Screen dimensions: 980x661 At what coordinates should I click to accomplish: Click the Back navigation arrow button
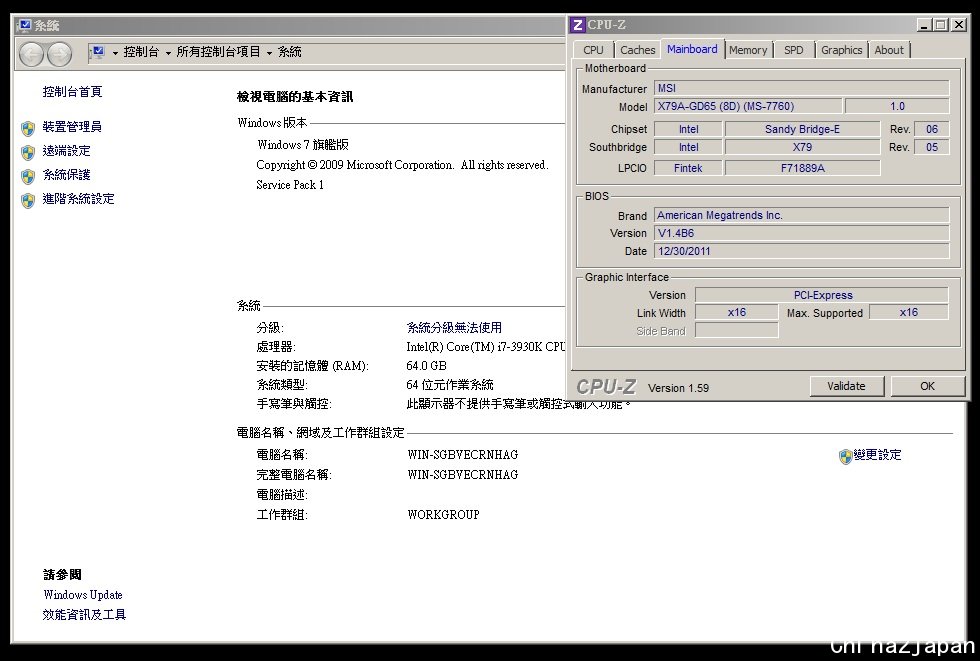[x=31, y=54]
